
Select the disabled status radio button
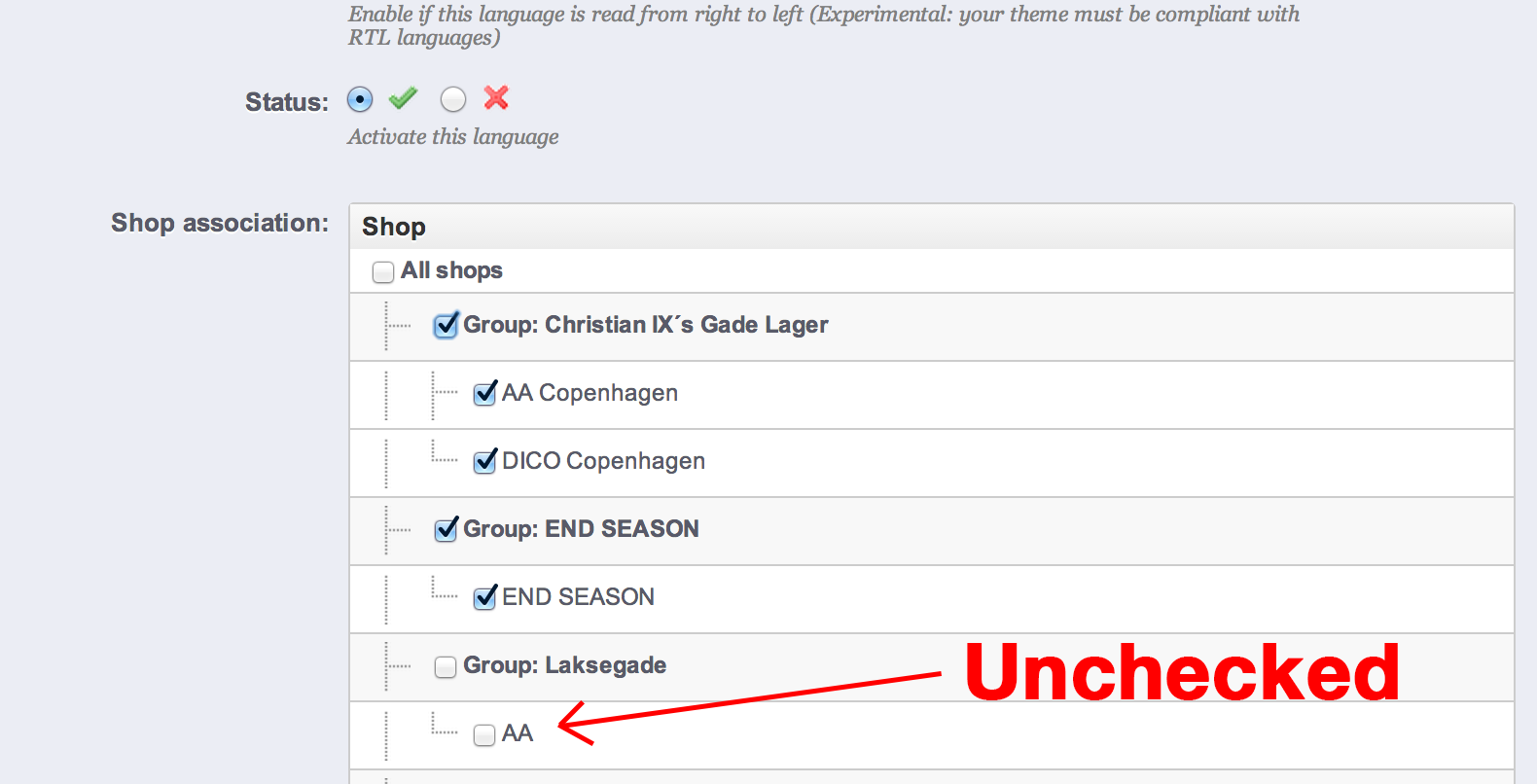(x=453, y=99)
